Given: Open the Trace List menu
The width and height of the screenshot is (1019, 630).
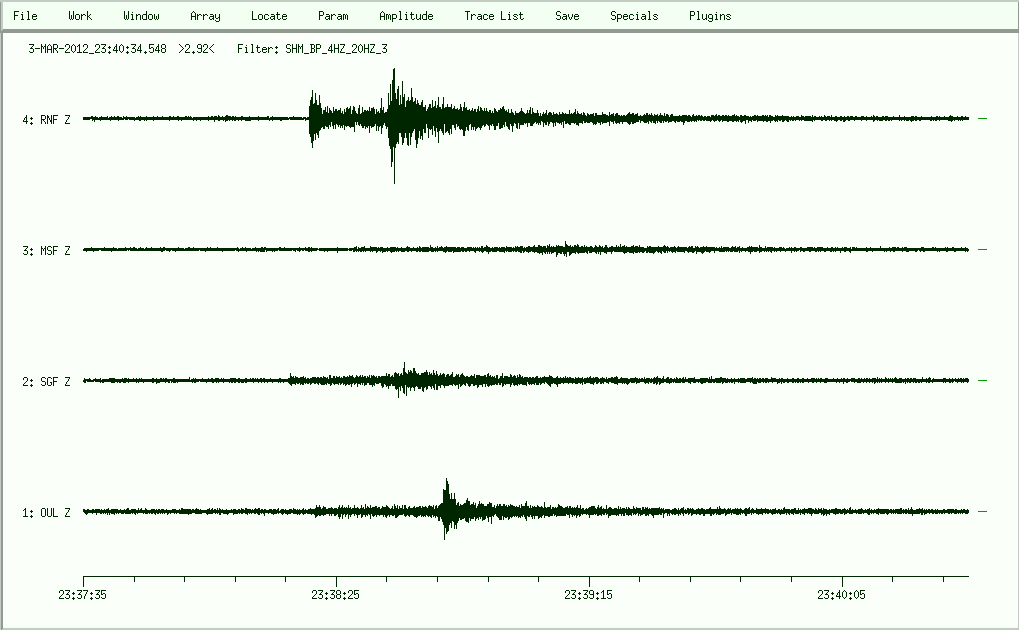Looking at the screenshot, I should click(494, 16).
